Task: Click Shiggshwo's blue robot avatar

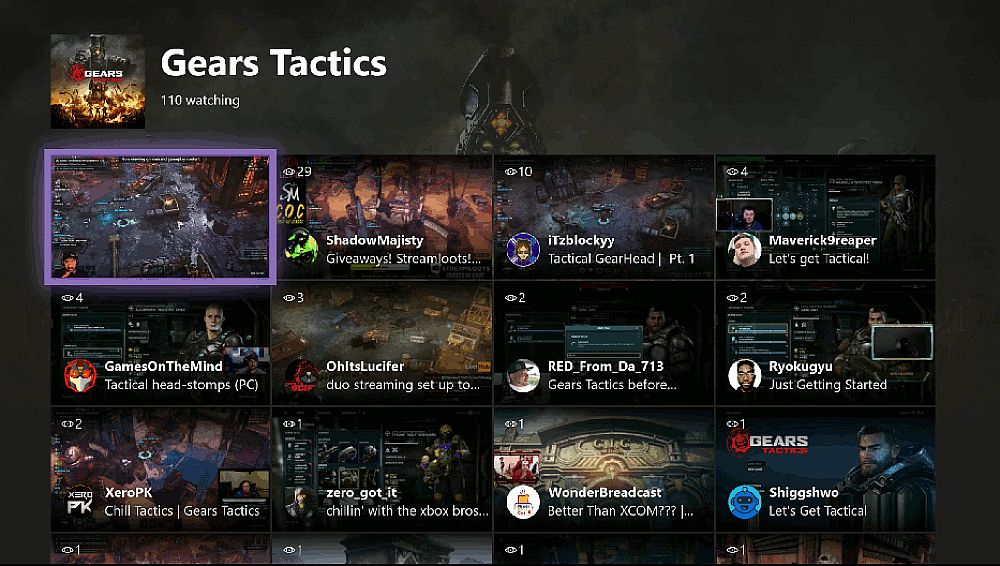Action: pyautogui.click(x=745, y=502)
